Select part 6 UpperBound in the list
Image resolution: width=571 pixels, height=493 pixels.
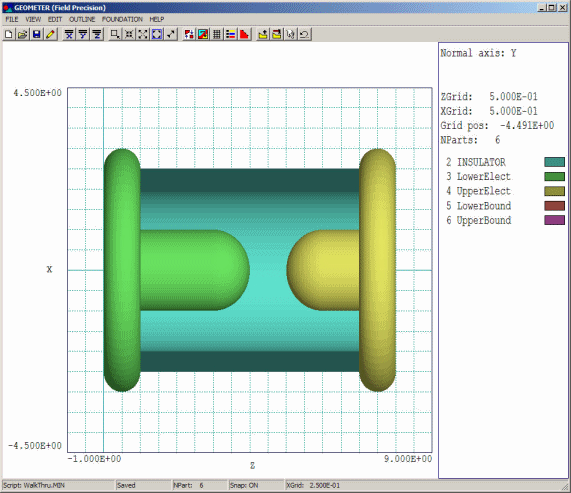click(x=479, y=220)
